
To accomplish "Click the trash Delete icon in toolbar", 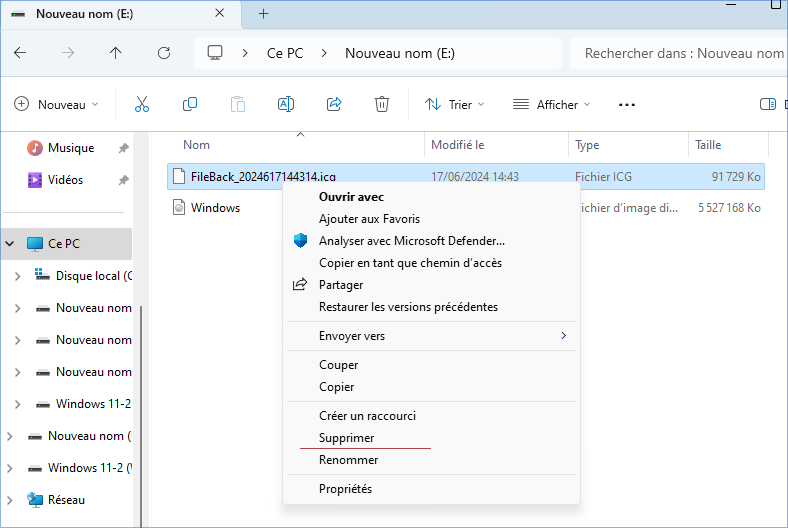I will pyautogui.click(x=382, y=104).
